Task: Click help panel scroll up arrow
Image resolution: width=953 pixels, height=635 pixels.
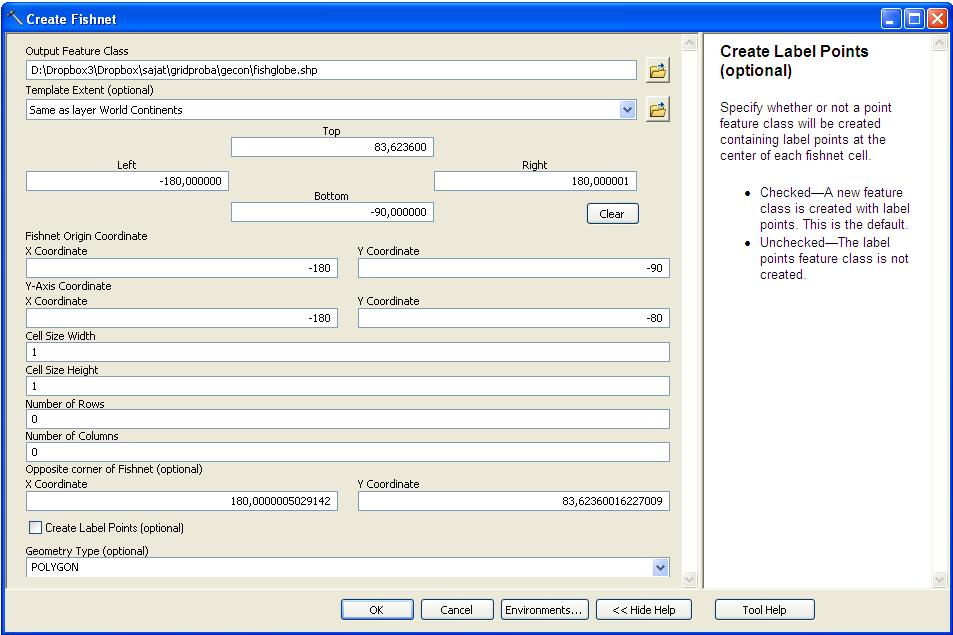Action: [x=939, y=43]
